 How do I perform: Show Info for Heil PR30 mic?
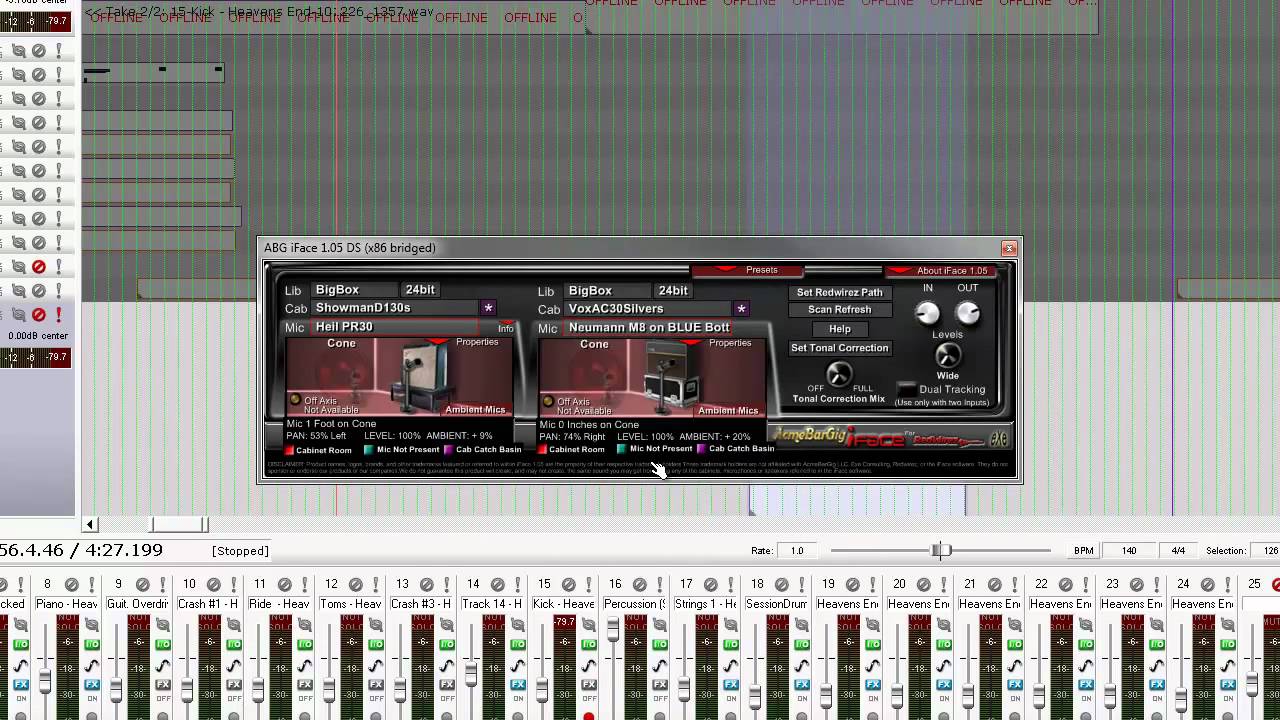pyautogui.click(x=505, y=328)
